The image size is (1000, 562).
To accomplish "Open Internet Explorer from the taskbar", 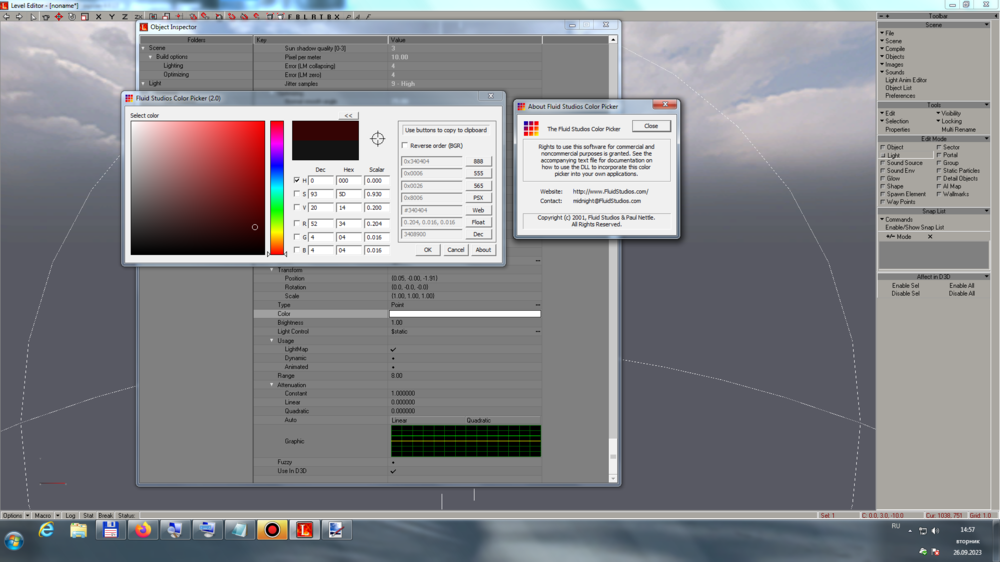I will (46, 530).
